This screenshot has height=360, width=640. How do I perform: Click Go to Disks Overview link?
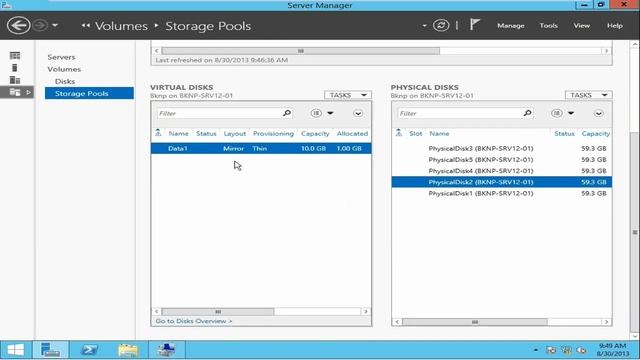tap(193, 321)
